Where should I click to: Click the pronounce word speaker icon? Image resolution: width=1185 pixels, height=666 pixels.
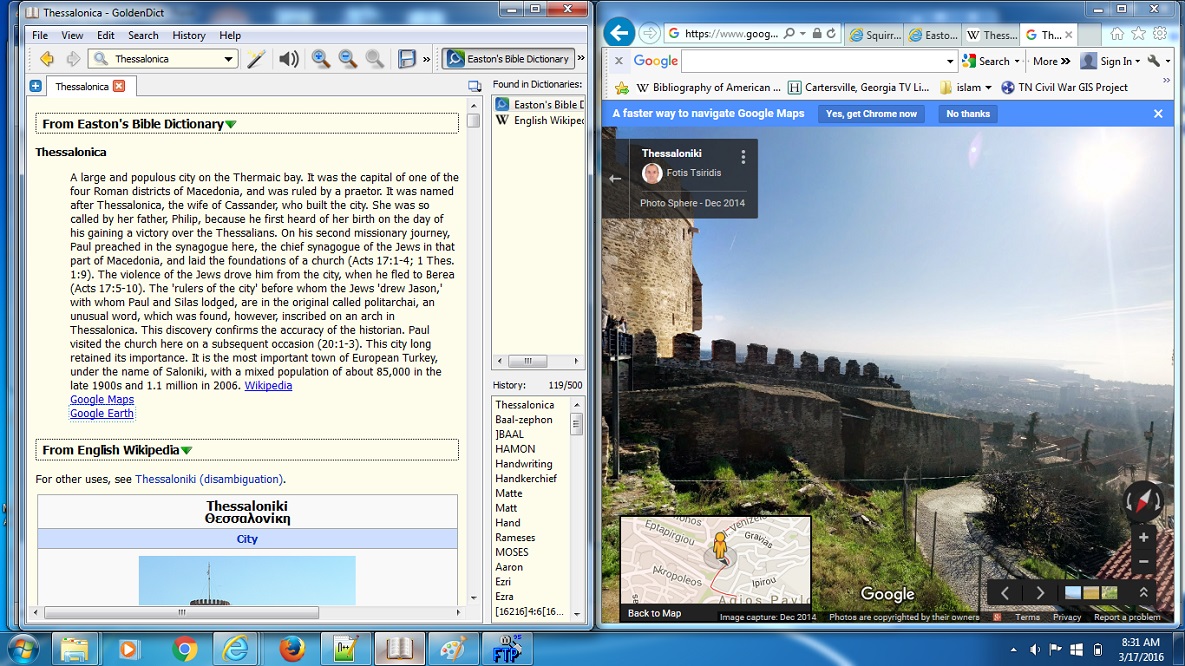pyautogui.click(x=289, y=59)
